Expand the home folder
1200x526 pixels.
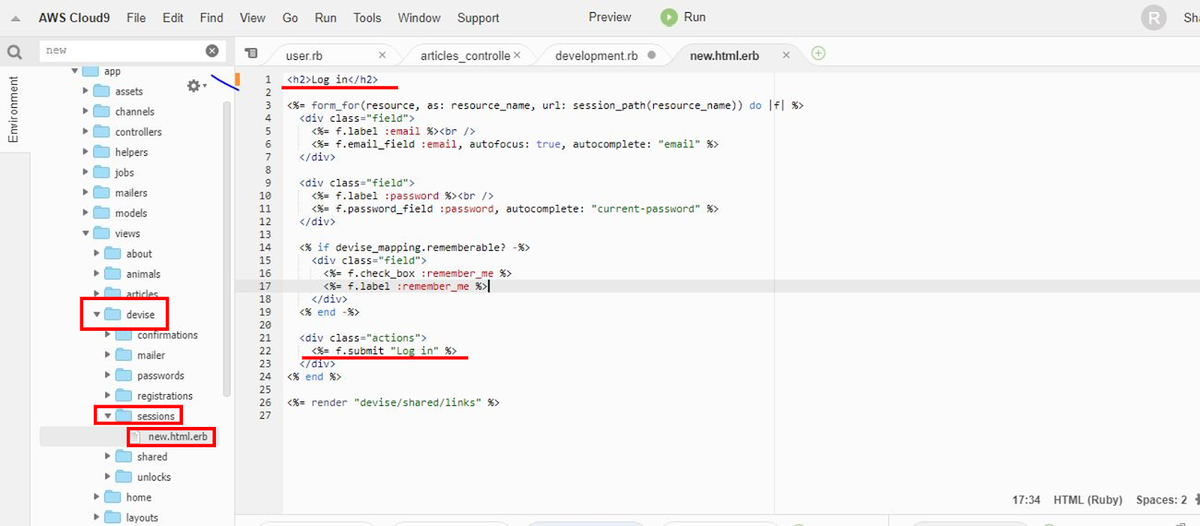[97, 497]
